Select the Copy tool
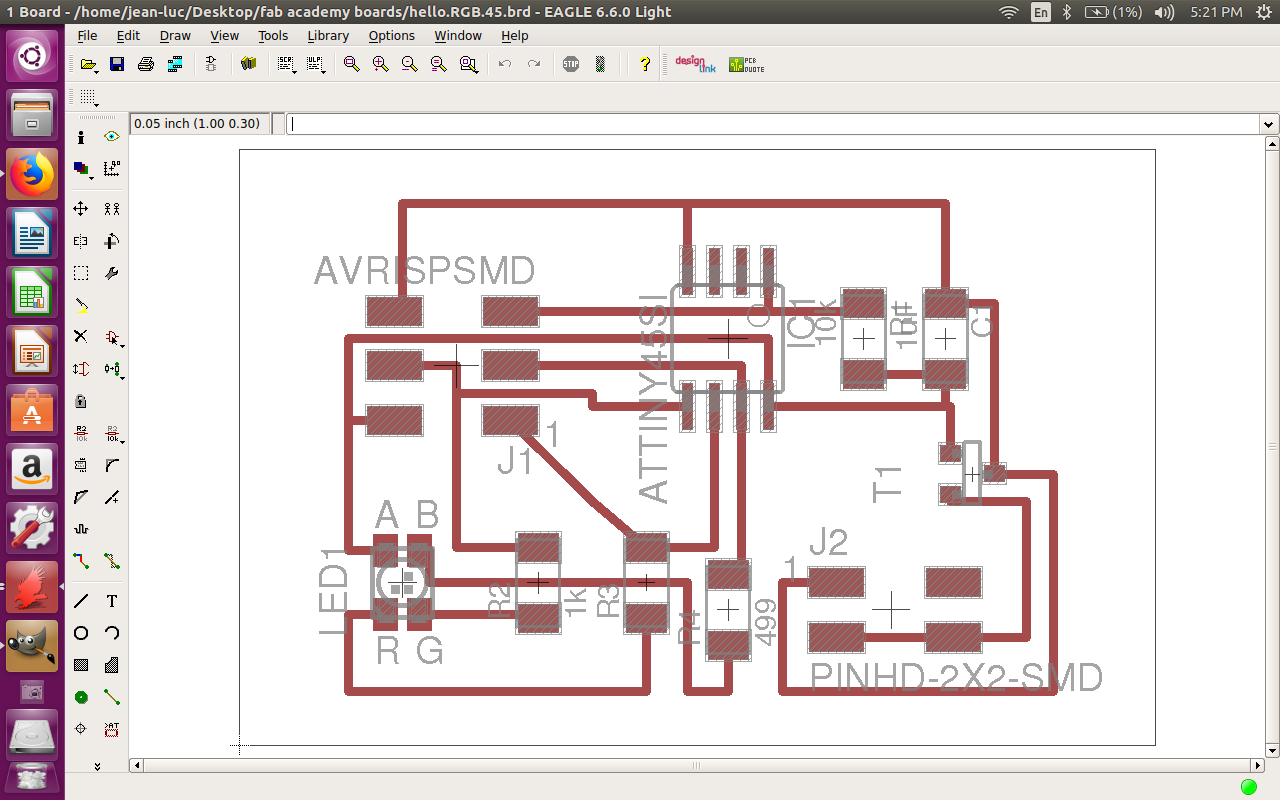The image size is (1280, 800). [112, 209]
